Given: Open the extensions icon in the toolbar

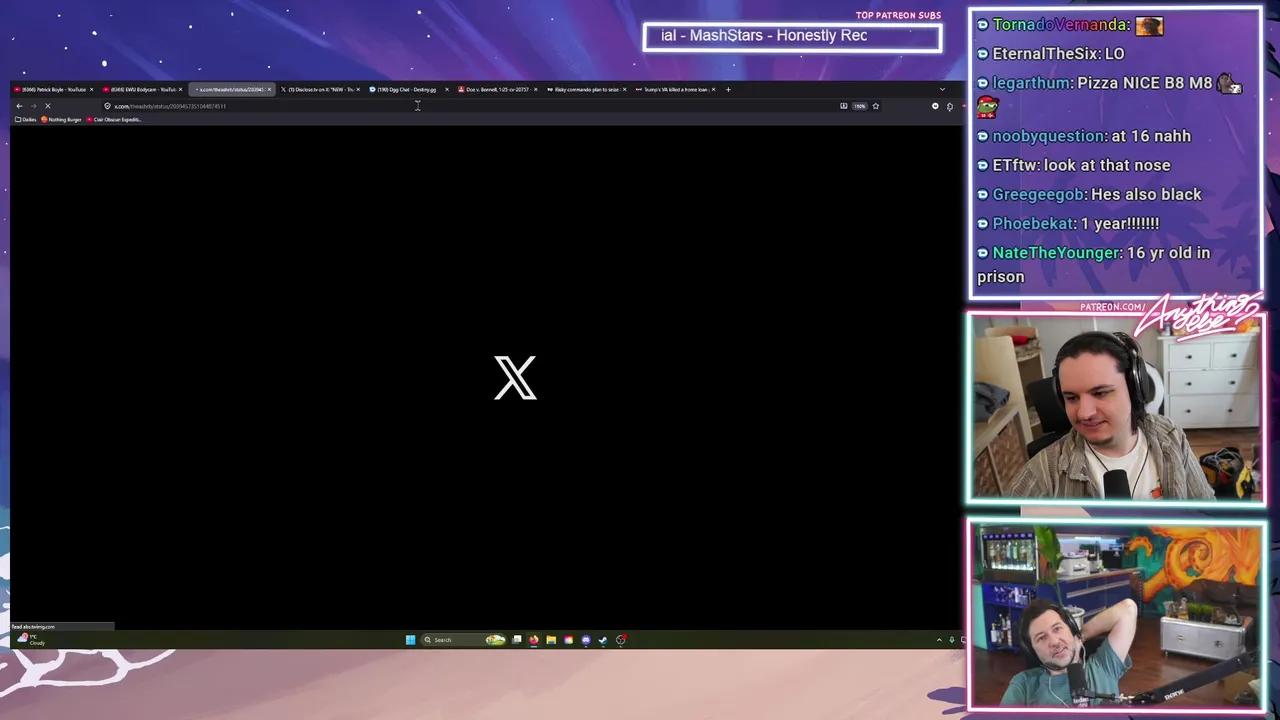Looking at the screenshot, I should tap(950, 106).
